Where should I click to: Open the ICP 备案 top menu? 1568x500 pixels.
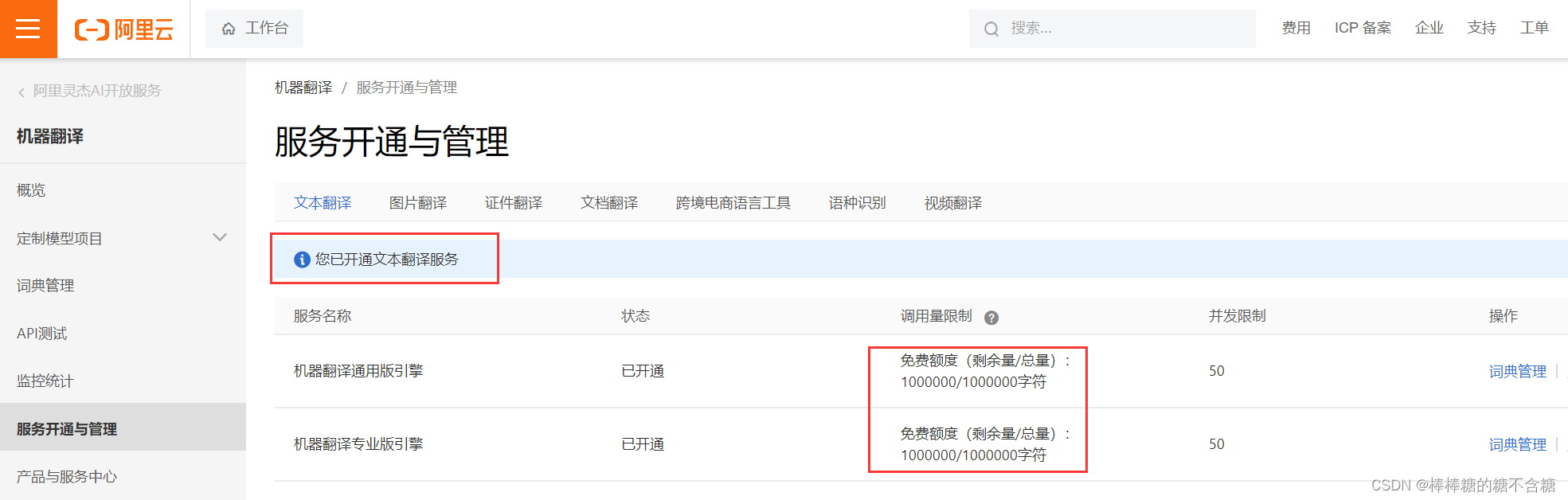pos(1363,28)
